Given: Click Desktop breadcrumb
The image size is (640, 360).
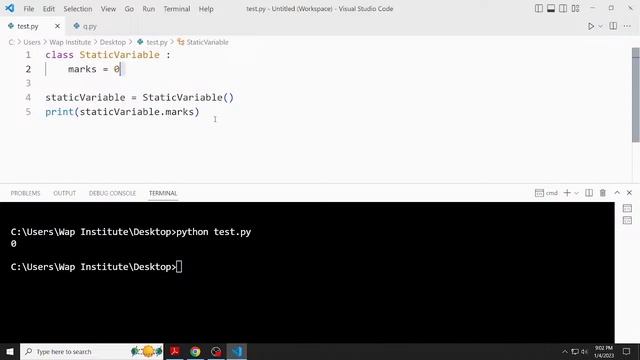Looking at the screenshot, I should pos(113,42).
